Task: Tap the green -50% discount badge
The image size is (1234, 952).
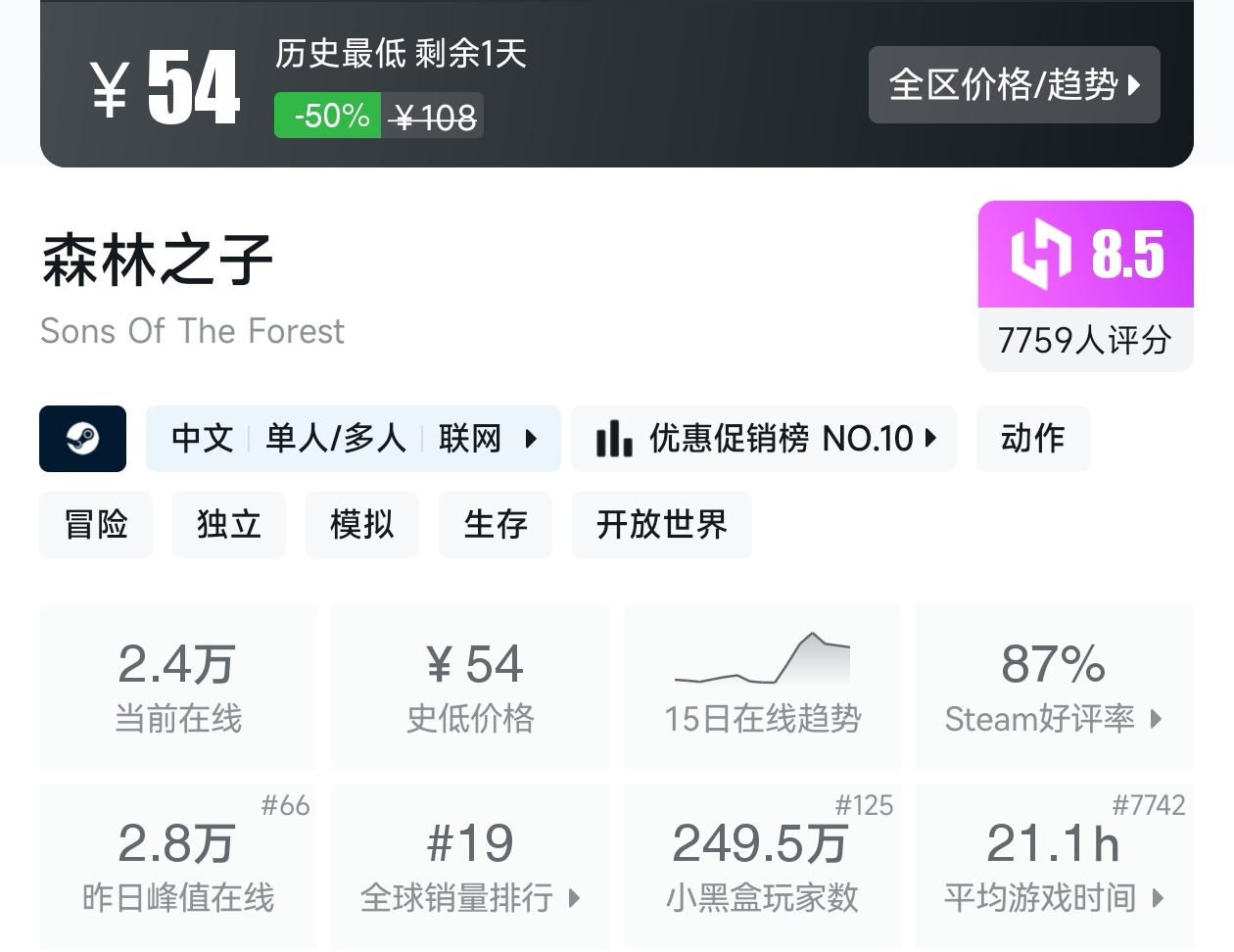Action: coord(327,116)
